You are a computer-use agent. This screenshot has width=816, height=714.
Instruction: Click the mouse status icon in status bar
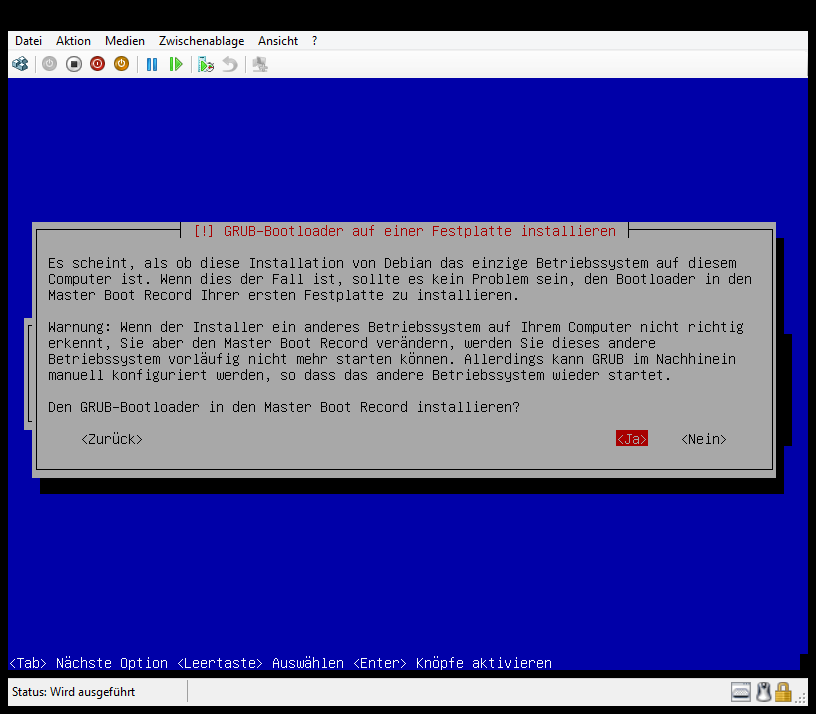click(763, 692)
